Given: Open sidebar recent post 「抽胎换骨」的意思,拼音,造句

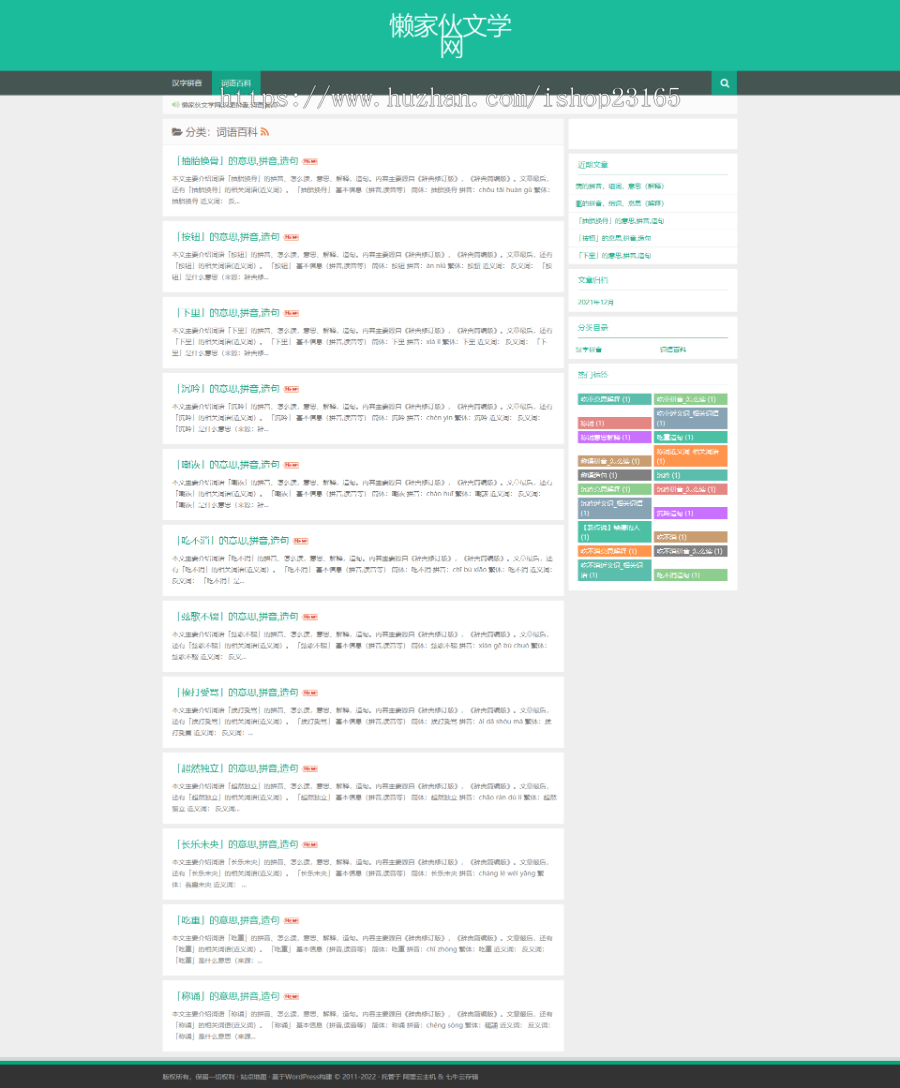Looking at the screenshot, I should coord(620,221).
